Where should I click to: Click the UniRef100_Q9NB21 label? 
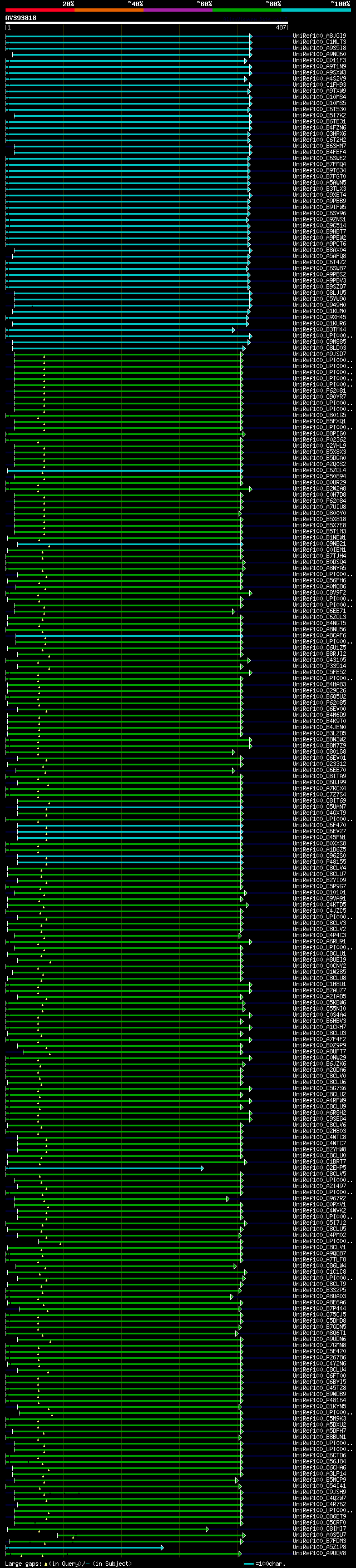[x=319, y=544]
